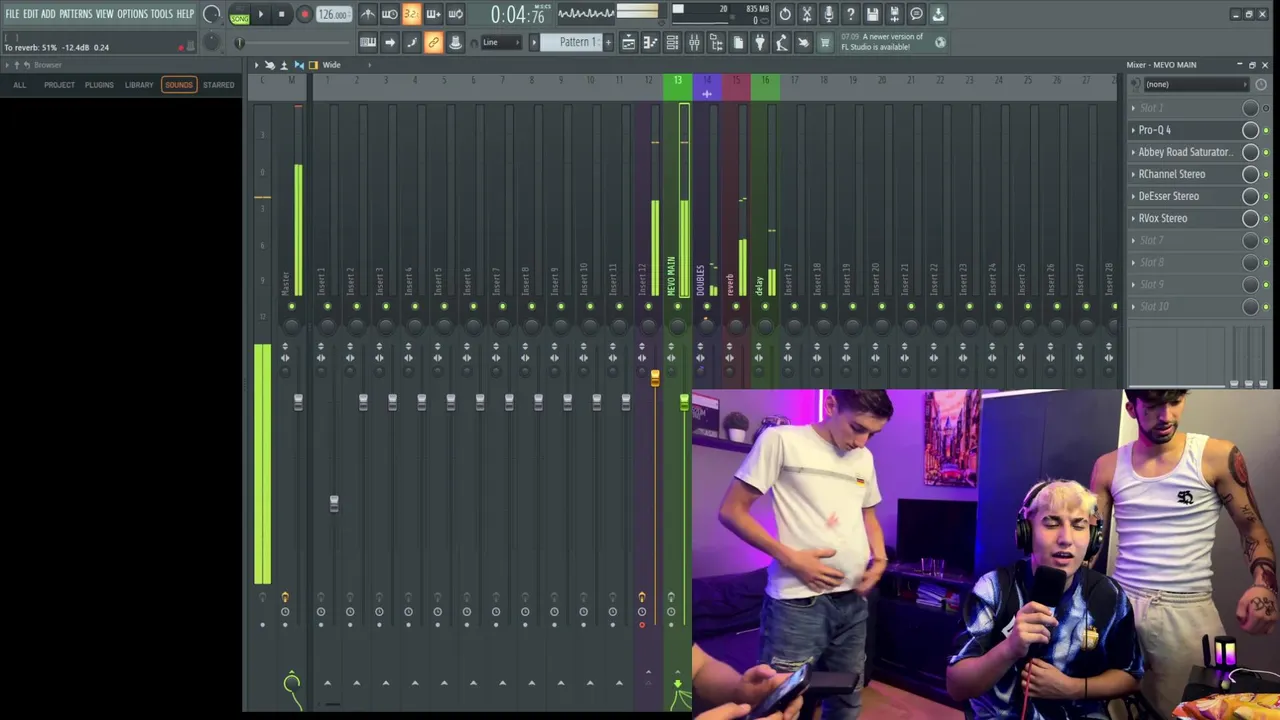Toggle Pat/Song mode switch
This screenshot has height=720, width=1280.
[x=240, y=15]
